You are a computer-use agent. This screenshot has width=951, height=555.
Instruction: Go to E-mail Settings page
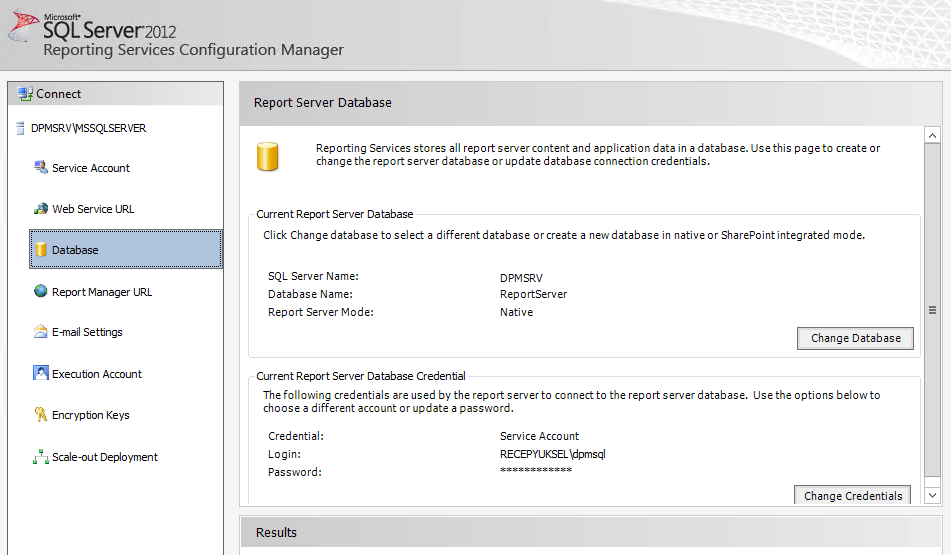click(x=87, y=332)
